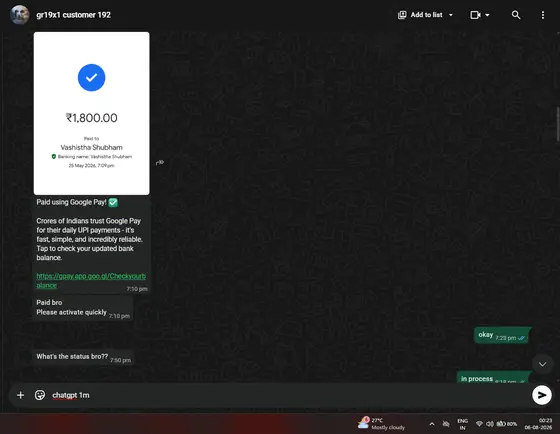Open volume control in system tray
This screenshot has height=434, width=560.
pos(490,424)
